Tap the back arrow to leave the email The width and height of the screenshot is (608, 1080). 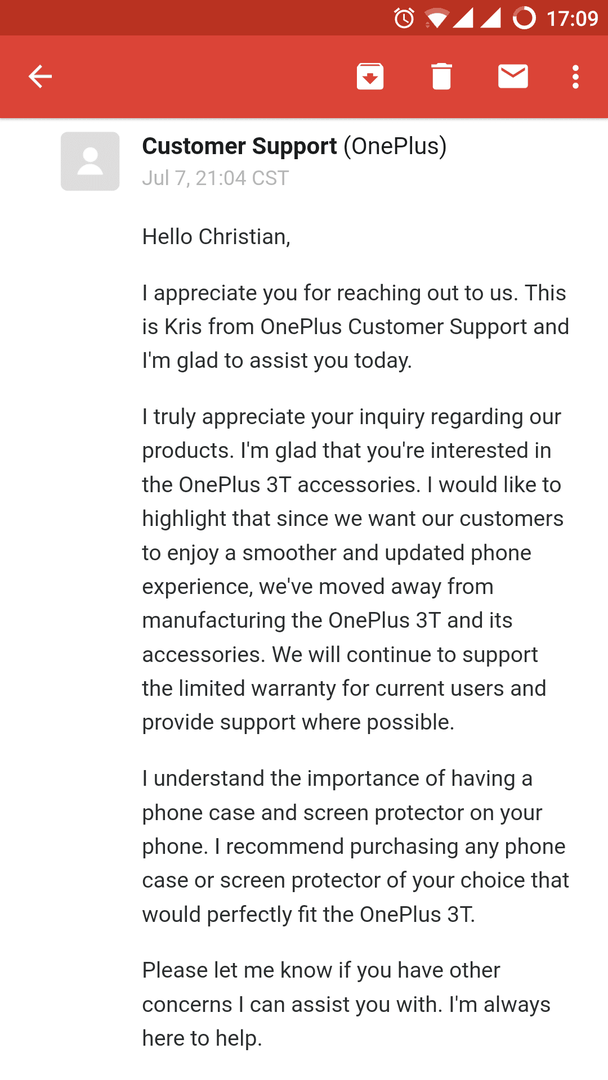point(40,76)
